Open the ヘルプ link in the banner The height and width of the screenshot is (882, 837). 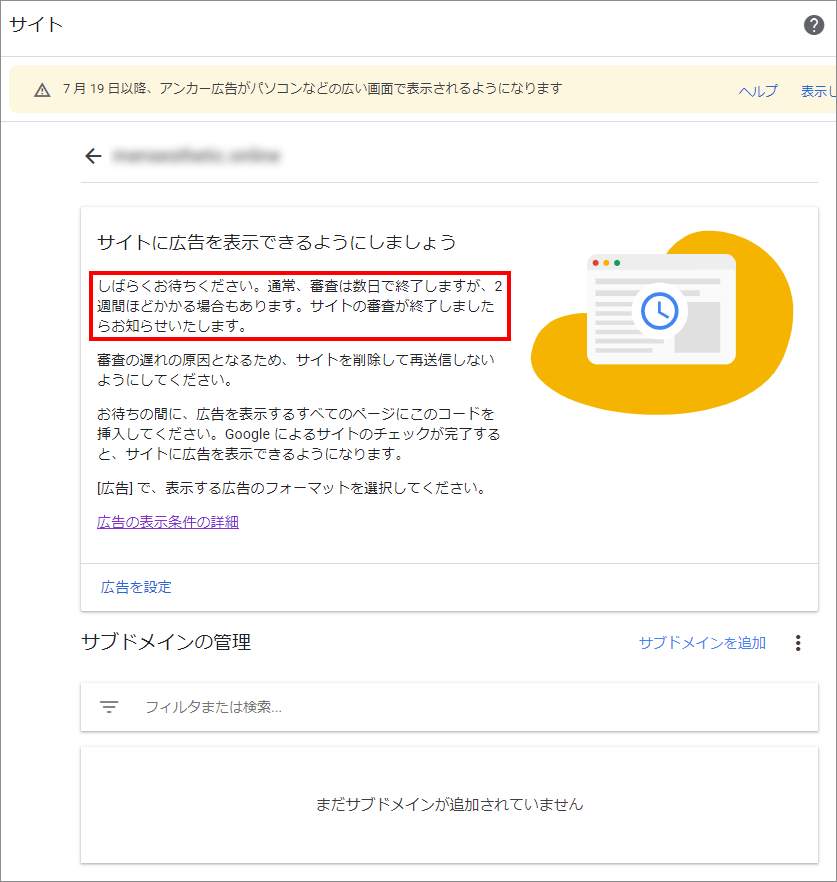pos(757,91)
